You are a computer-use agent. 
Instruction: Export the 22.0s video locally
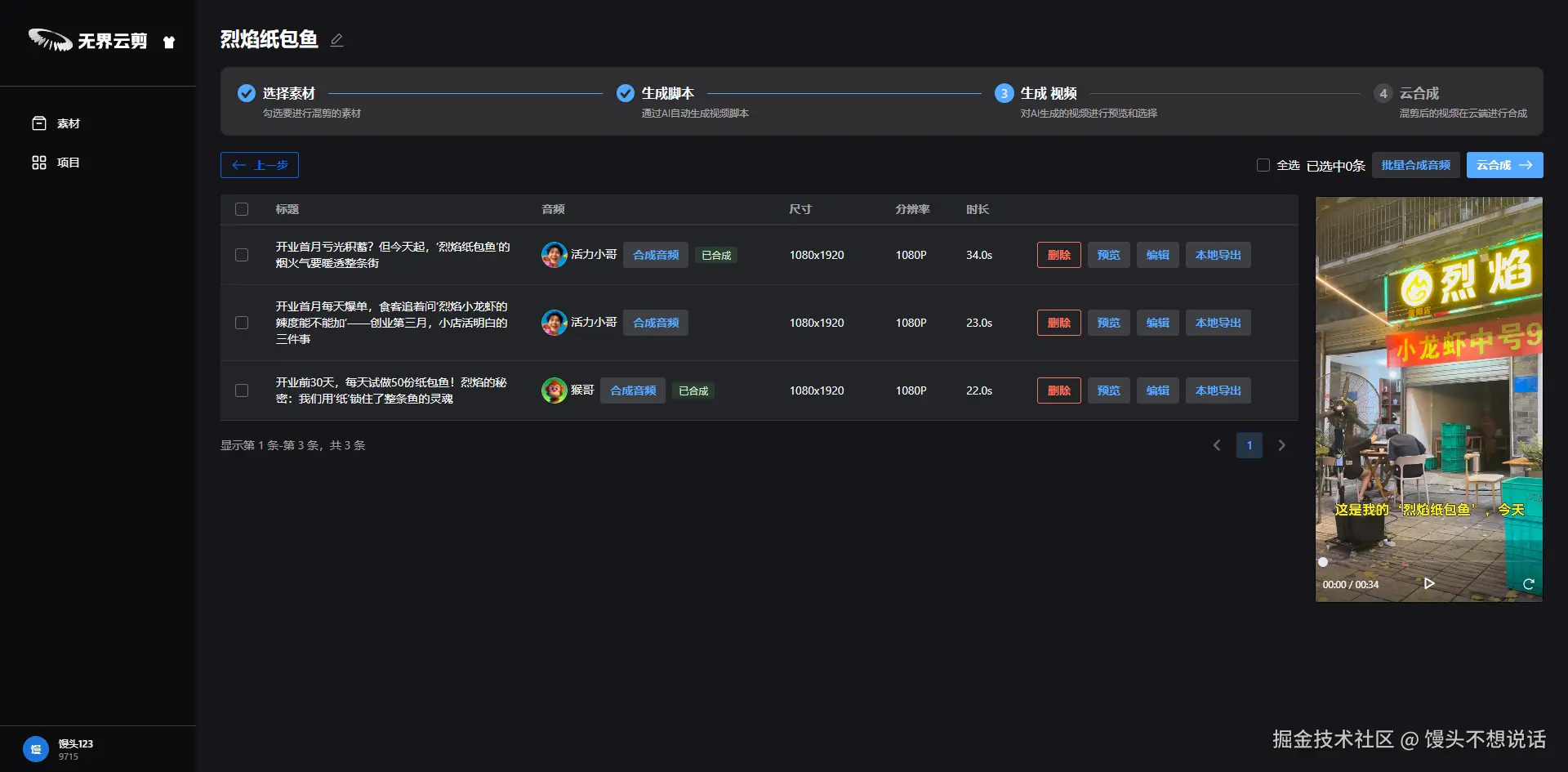pos(1218,390)
